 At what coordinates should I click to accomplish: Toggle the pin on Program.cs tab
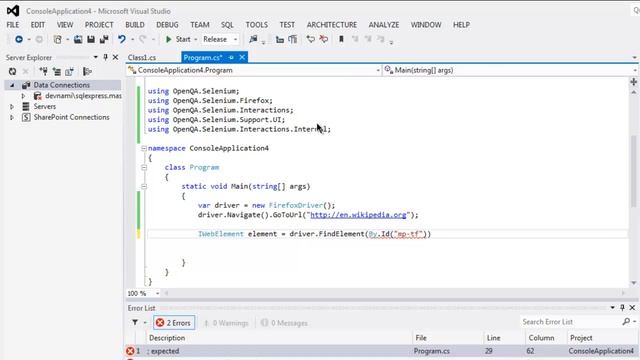point(231,58)
